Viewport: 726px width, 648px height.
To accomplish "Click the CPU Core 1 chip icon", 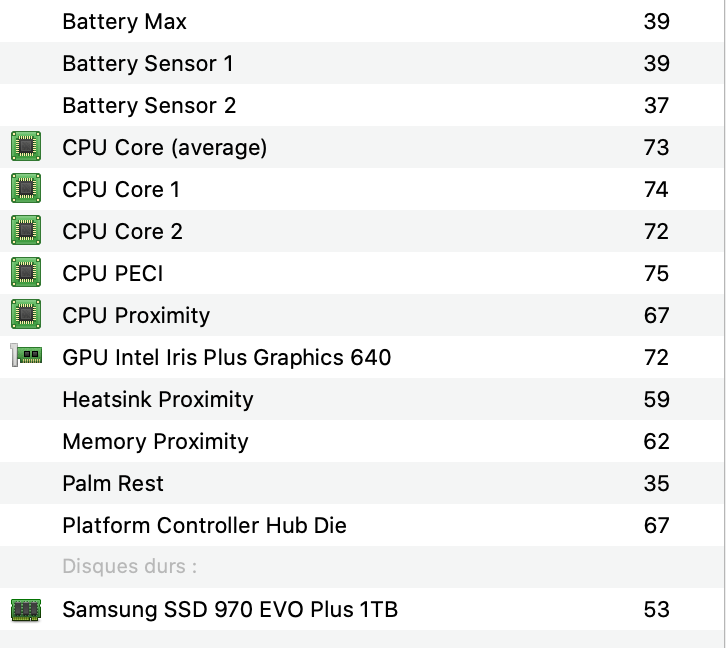I will (x=26, y=189).
